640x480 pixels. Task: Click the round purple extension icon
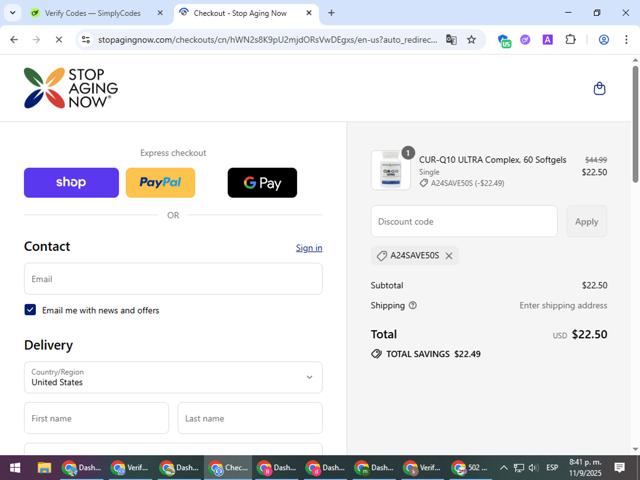point(525,40)
